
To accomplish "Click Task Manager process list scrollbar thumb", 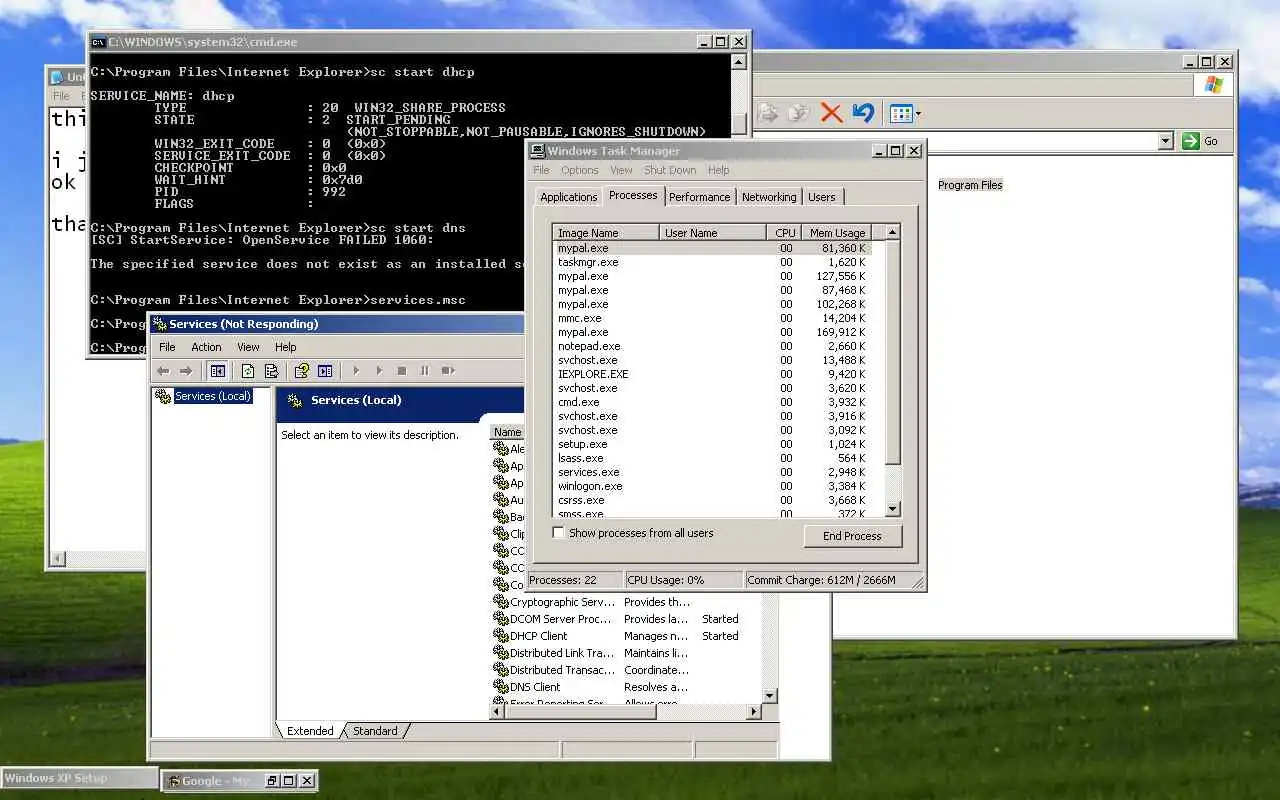I will click(893, 352).
